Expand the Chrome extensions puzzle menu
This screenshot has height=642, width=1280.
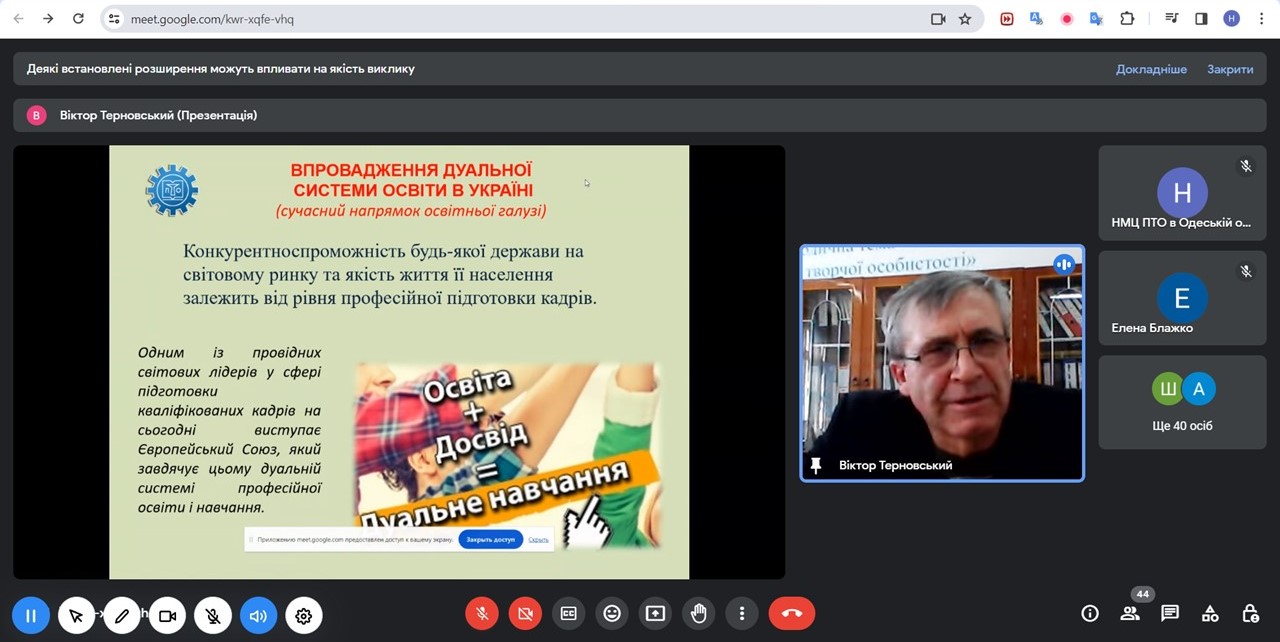click(1127, 18)
